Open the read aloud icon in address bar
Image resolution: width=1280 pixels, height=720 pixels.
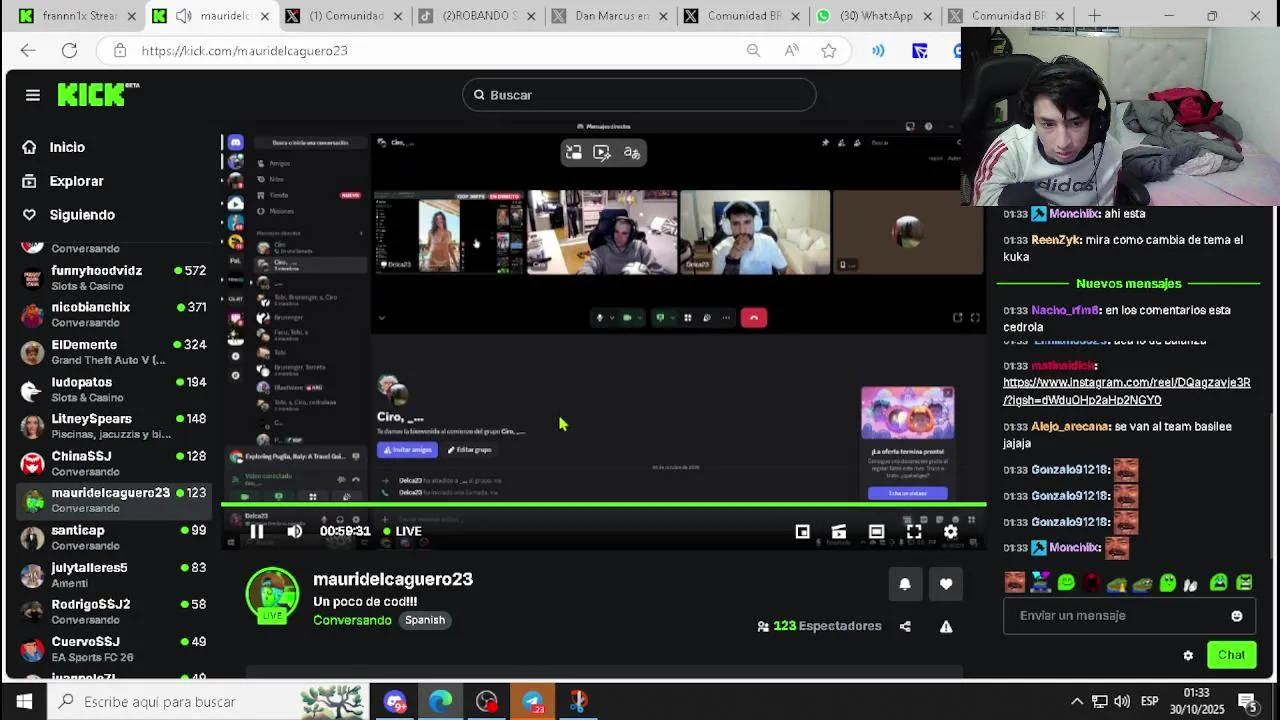[791, 51]
